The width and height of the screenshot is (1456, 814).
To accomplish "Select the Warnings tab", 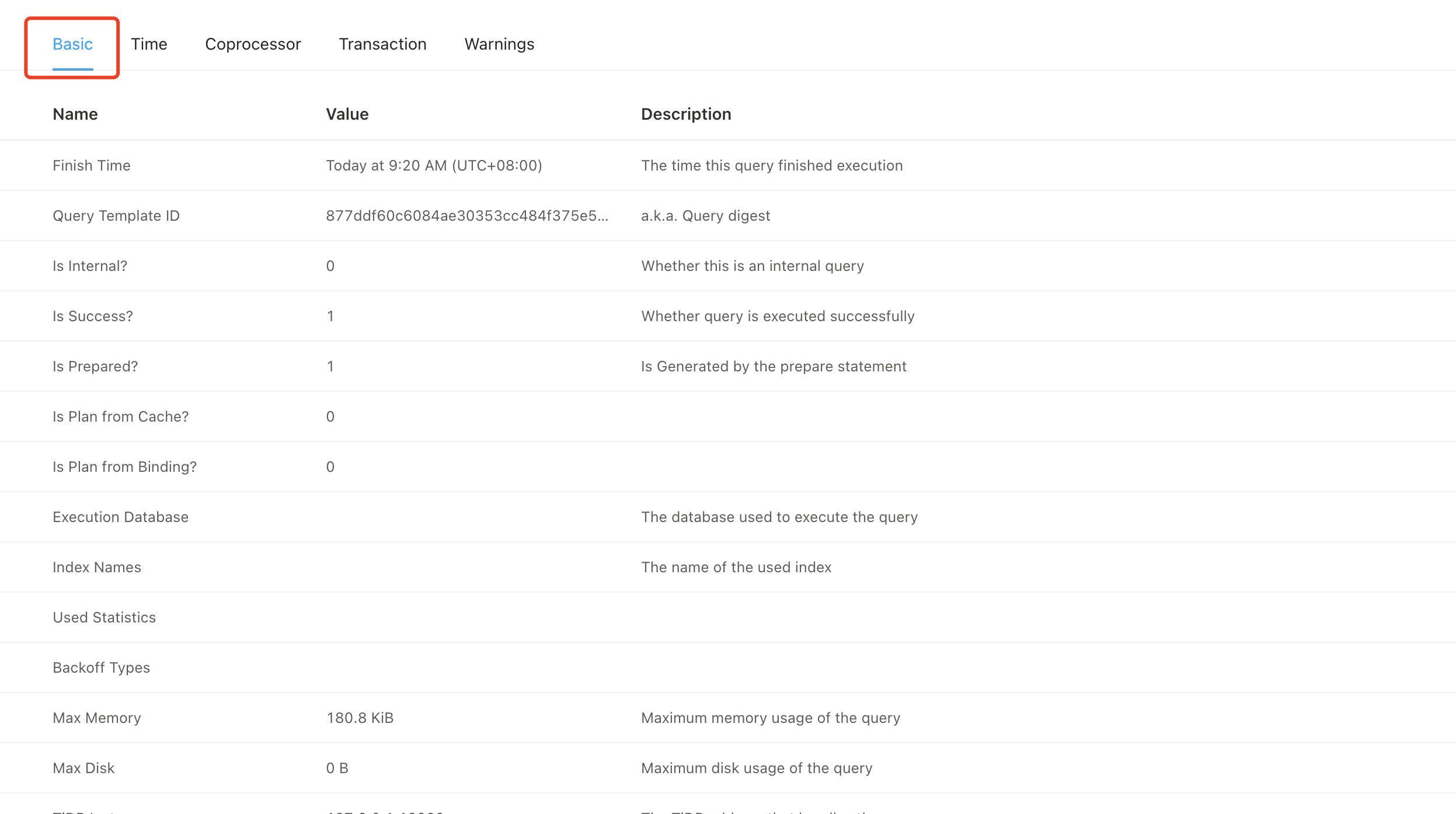I will (499, 44).
